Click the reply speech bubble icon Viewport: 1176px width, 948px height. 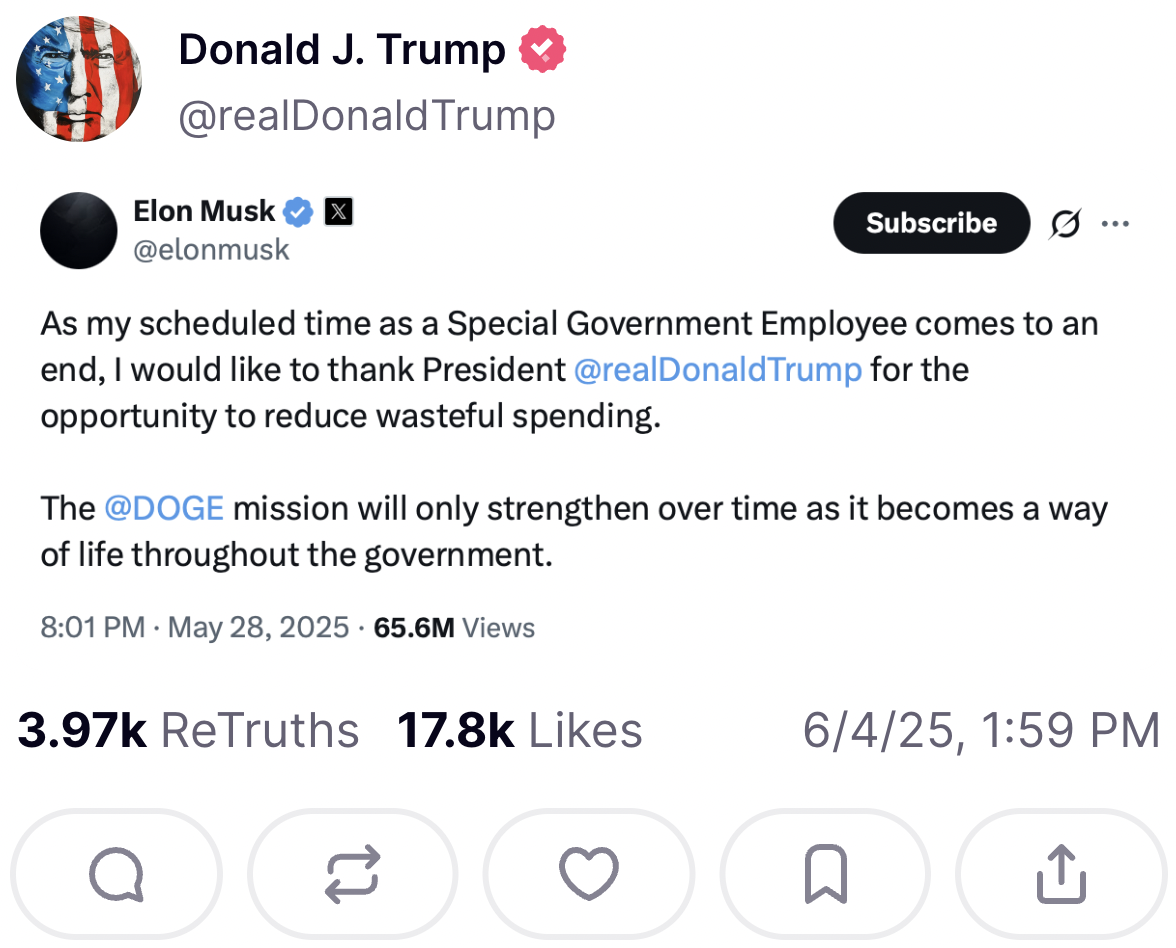tap(116, 873)
